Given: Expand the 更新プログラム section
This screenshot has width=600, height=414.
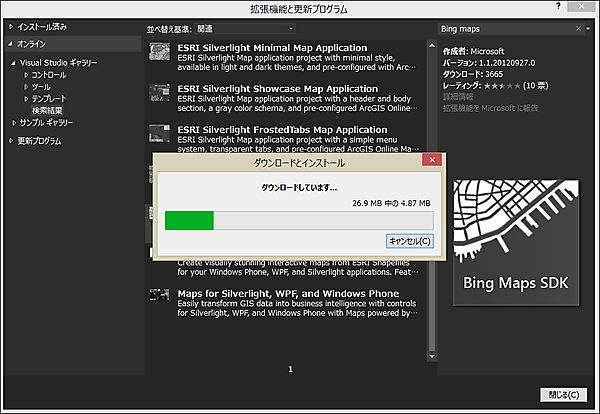Looking at the screenshot, I should pyautogui.click(x=11, y=141).
